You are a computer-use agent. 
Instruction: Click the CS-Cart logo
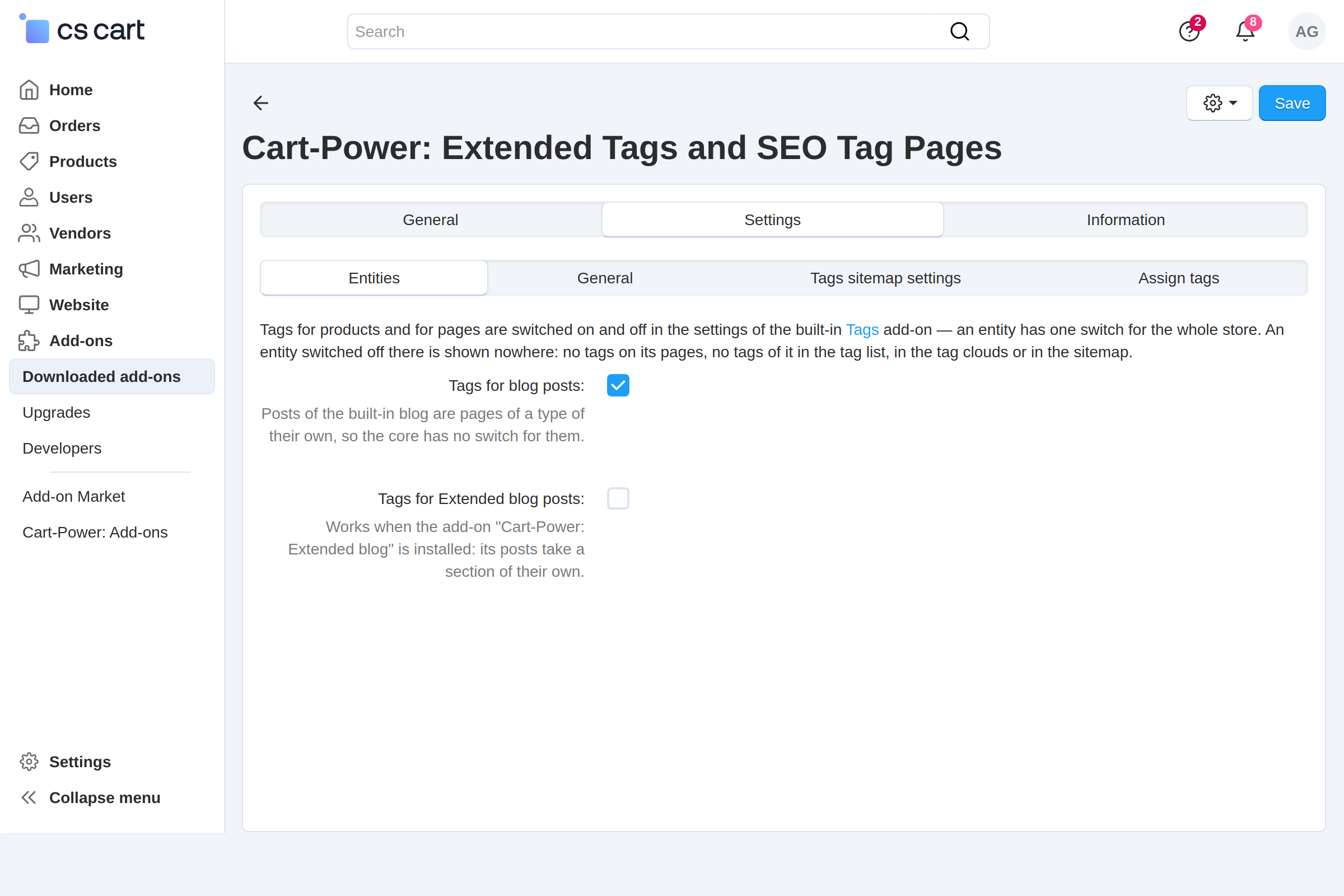click(x=82, y=29)
